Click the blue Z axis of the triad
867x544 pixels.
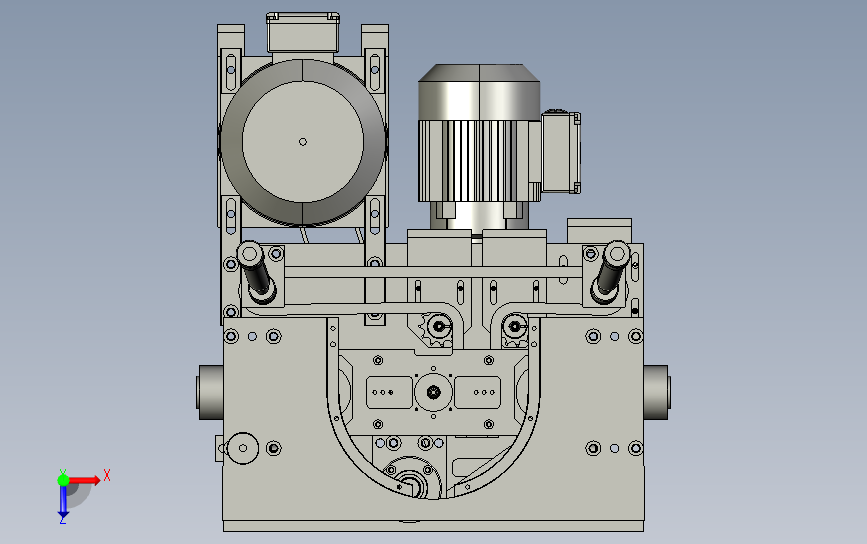(x=63, y=502)
